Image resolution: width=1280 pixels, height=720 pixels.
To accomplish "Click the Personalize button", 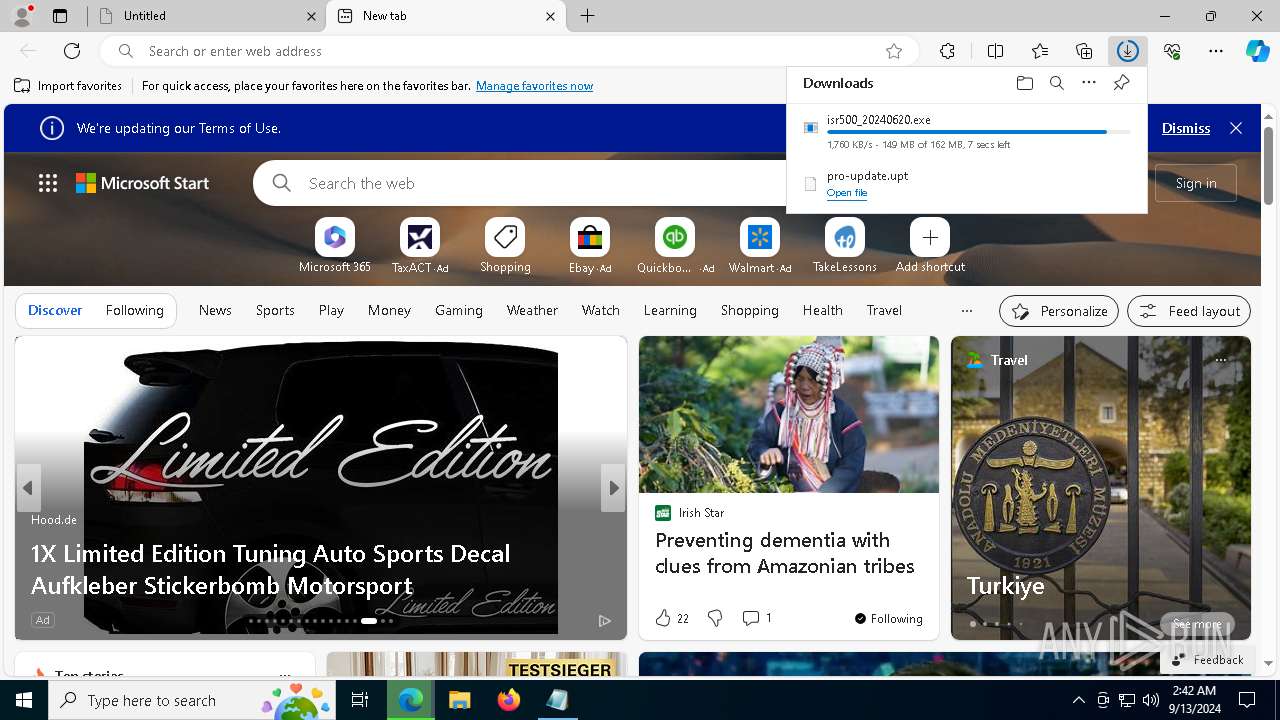I will click(x=1059, y=311).
